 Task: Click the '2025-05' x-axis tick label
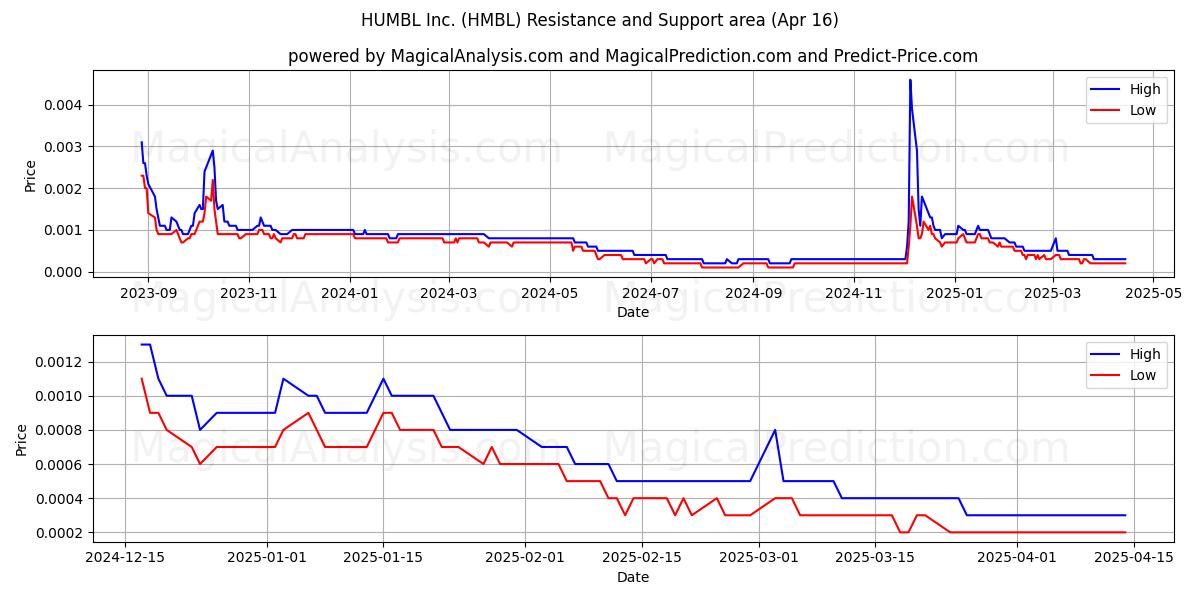1153,293
